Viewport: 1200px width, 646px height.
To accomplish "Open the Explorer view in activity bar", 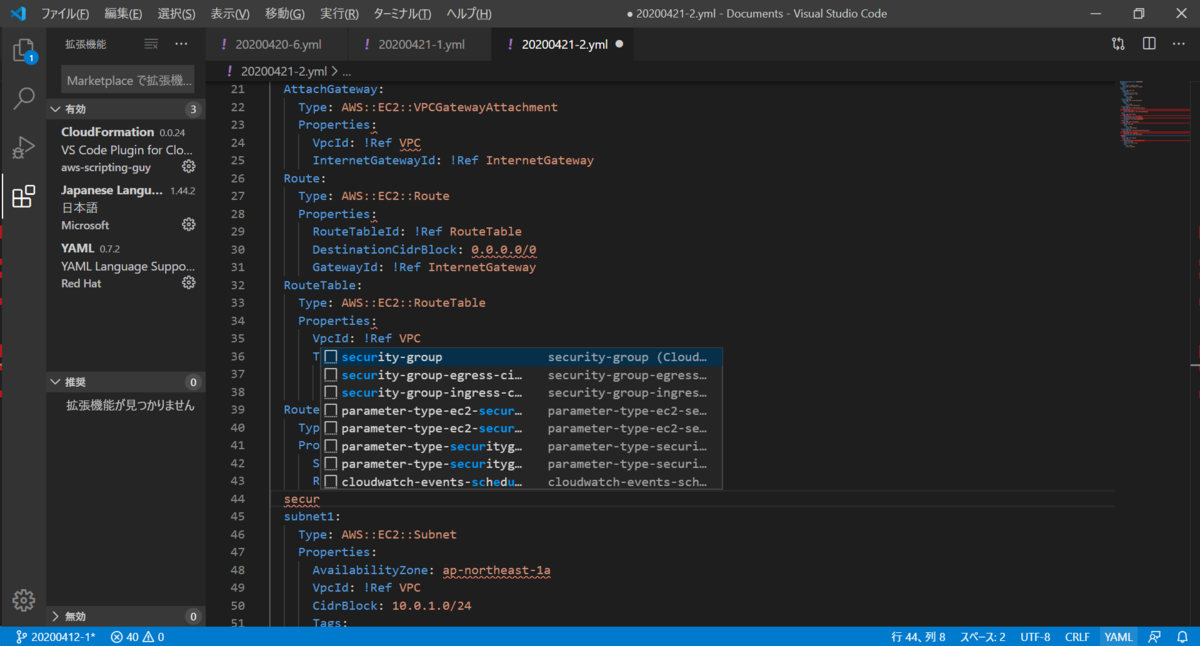I will (23, 51).
